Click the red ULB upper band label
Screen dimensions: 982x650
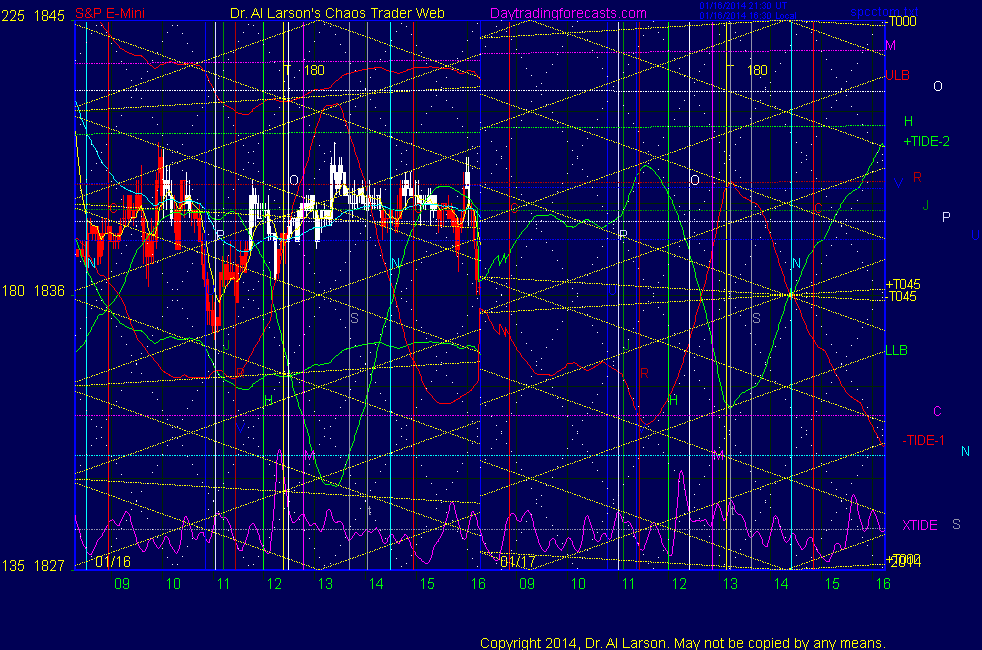(x=896, y=75)
